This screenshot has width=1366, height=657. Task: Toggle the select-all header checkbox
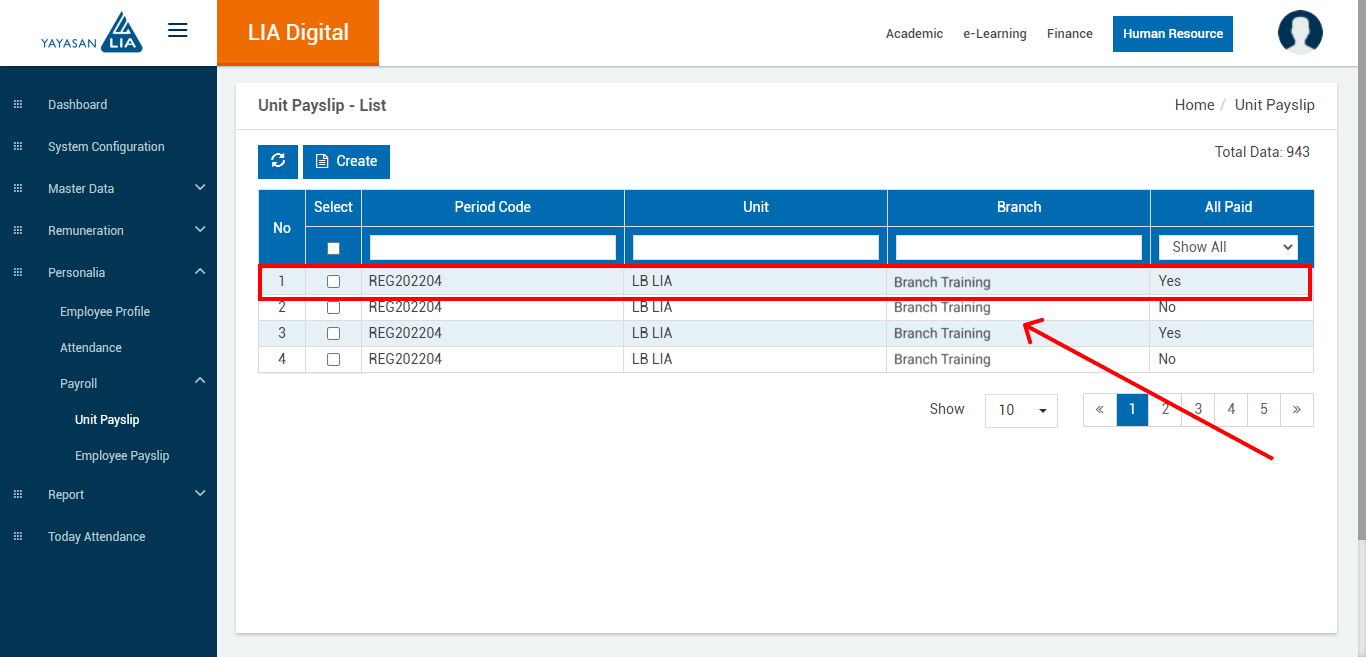[x=333, y=248]
